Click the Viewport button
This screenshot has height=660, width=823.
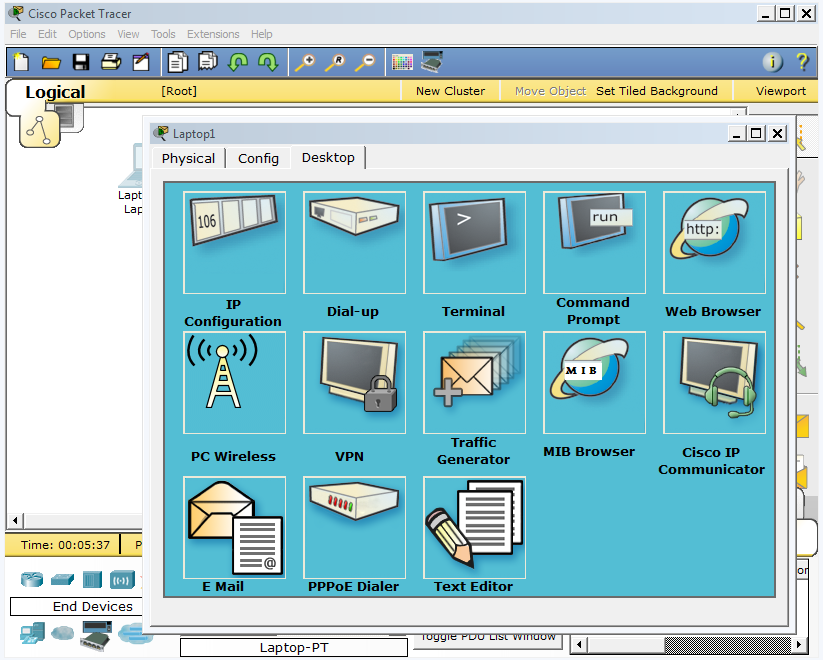(x=780, y=91)
